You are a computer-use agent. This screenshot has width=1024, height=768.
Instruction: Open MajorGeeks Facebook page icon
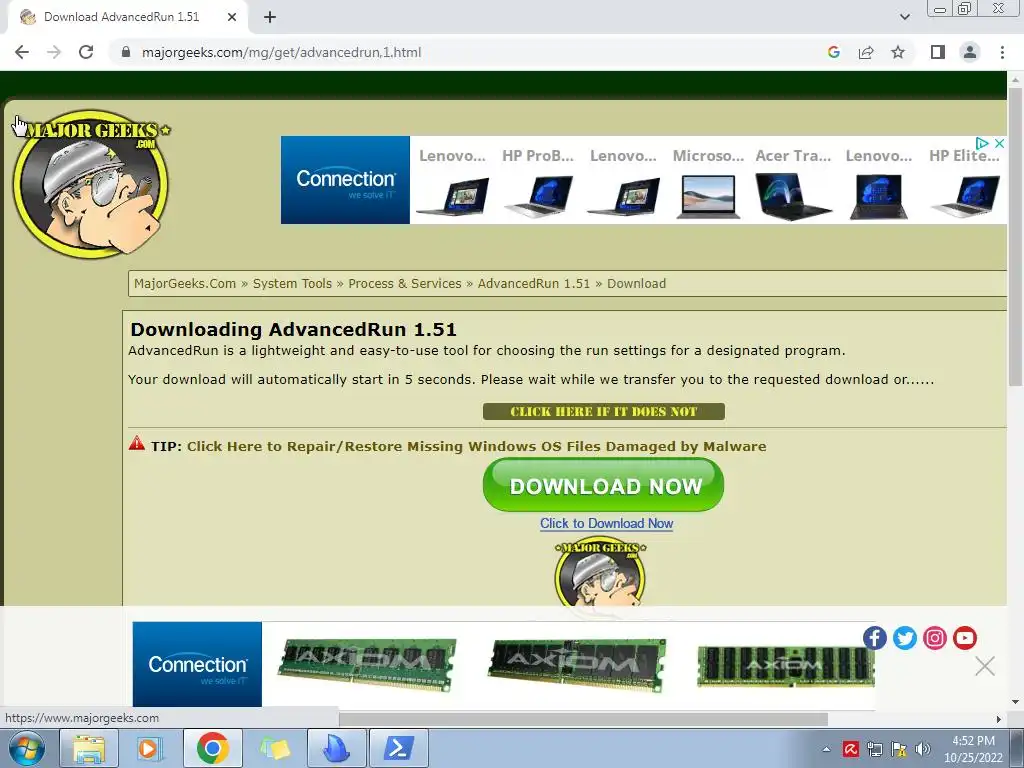[x=874, y=637]
